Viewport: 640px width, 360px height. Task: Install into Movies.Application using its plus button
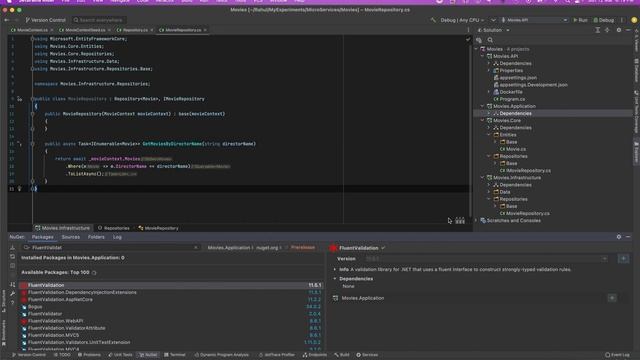point(612,298)
